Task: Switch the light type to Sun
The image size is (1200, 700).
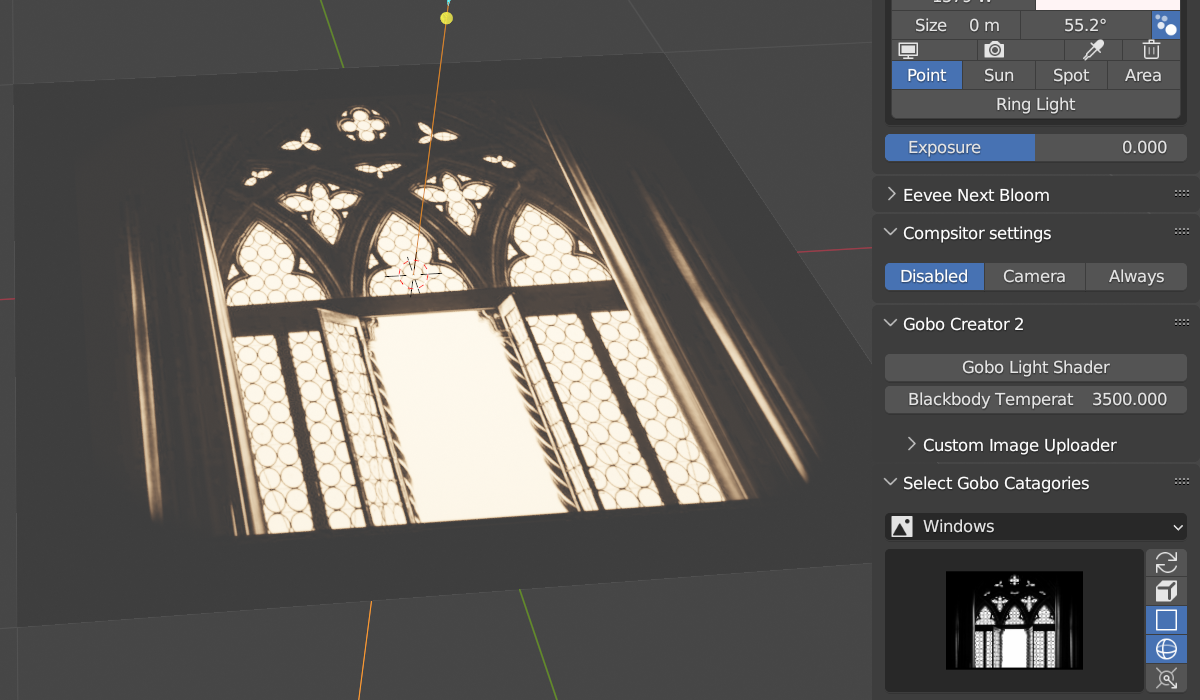Action: [x=998, y=75]
